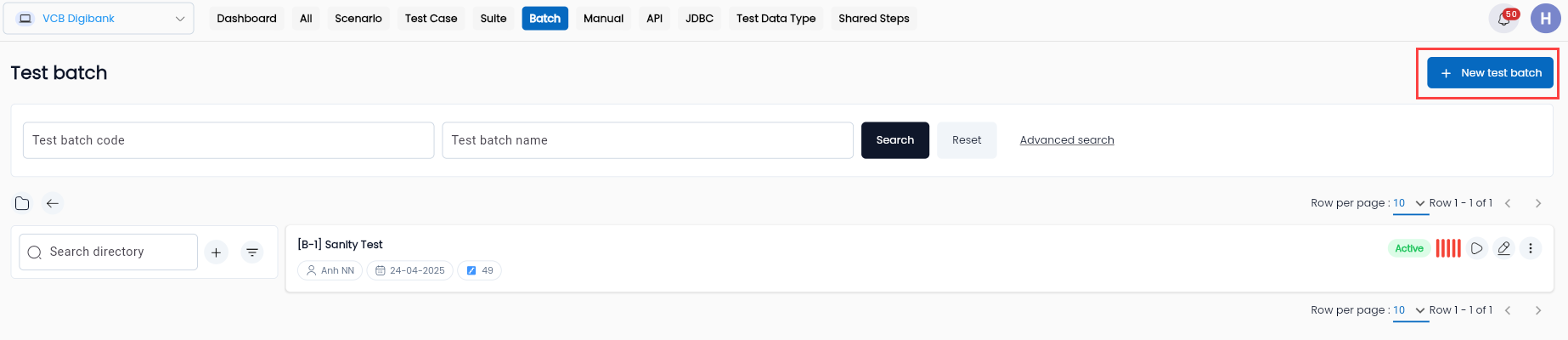Click the red bars status indicator
Screen dimensions: 1568x340
1448,248
